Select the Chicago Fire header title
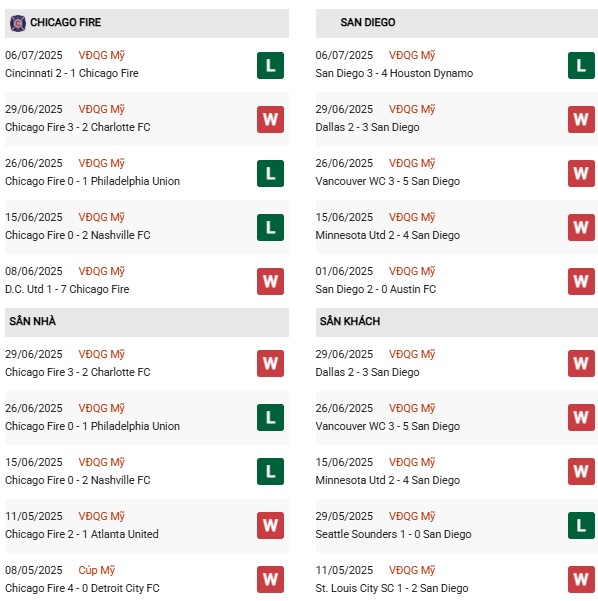This screenshot has width=598, height=601. [x=66, y=23]
